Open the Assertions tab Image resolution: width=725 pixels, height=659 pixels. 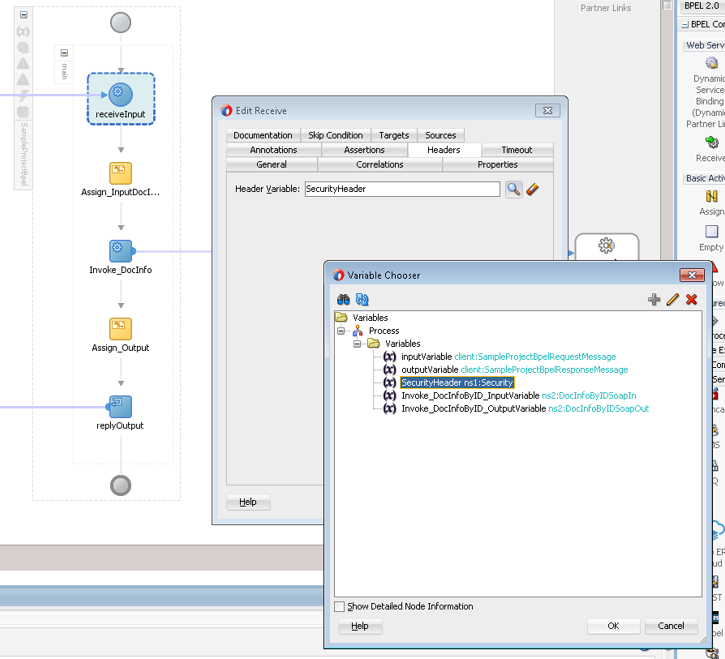[x=364, y=150]
